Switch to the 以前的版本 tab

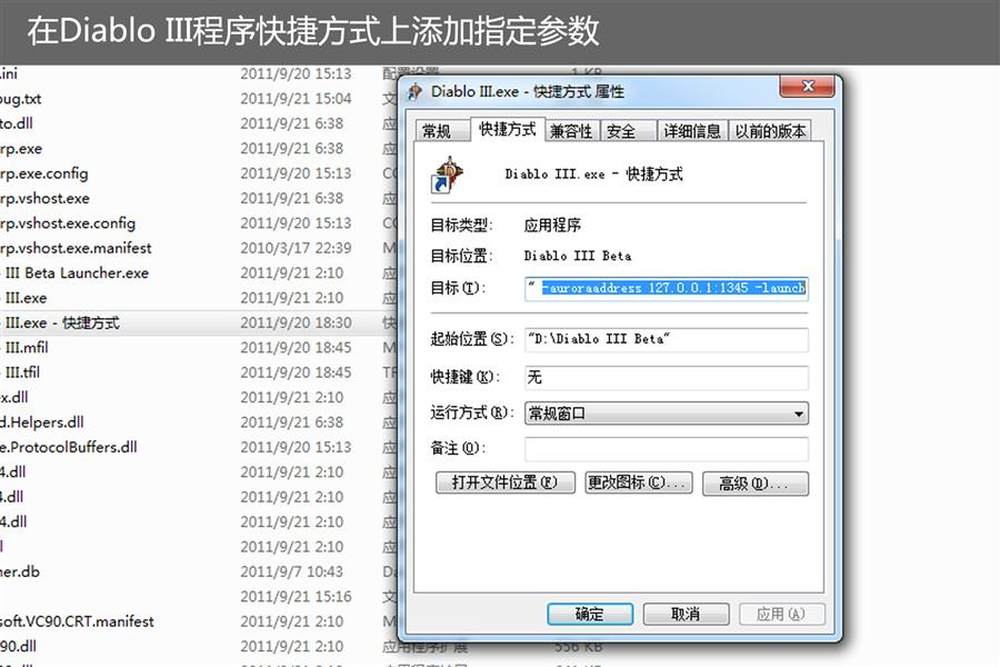pos(770,131)
